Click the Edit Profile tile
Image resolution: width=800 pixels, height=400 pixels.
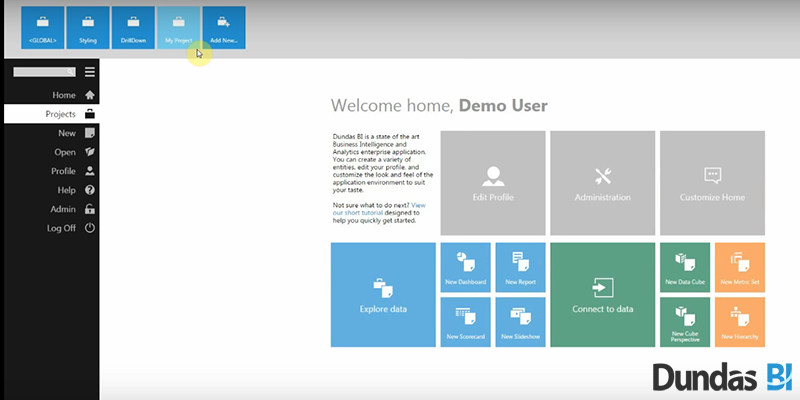pyautogui.click(x=492, y=183)
